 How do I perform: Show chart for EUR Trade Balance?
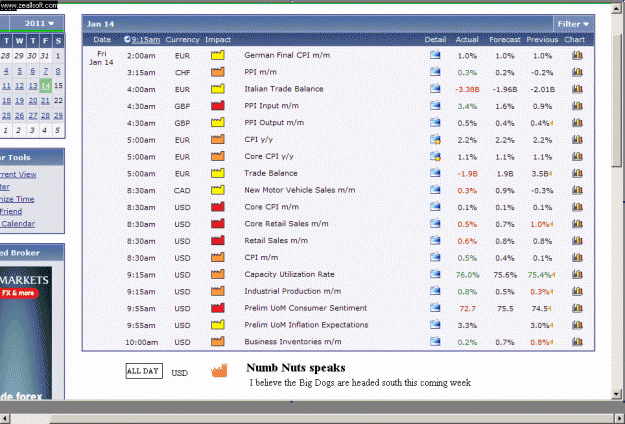[577, 173]
